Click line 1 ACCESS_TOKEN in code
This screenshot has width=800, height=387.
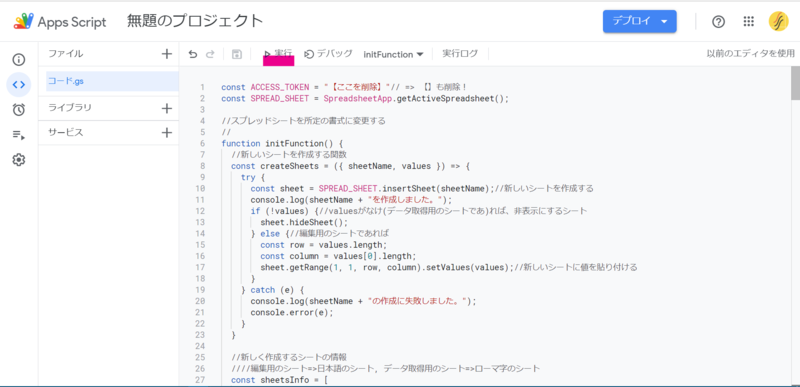click(x=280, y=87)
